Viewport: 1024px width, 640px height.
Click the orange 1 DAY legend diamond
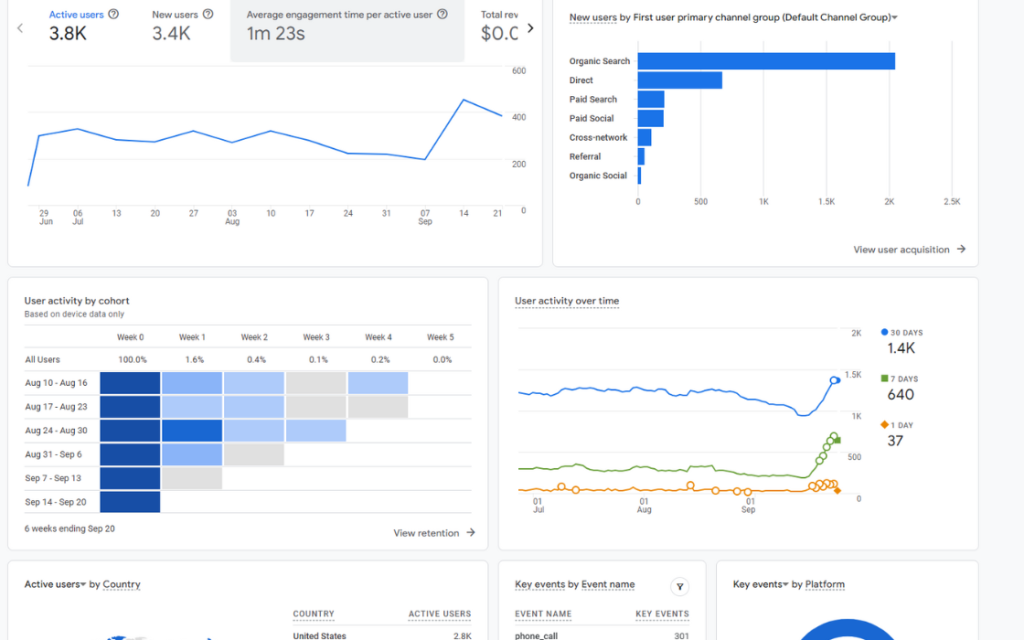pyautogui.click(x=885, y=425)
